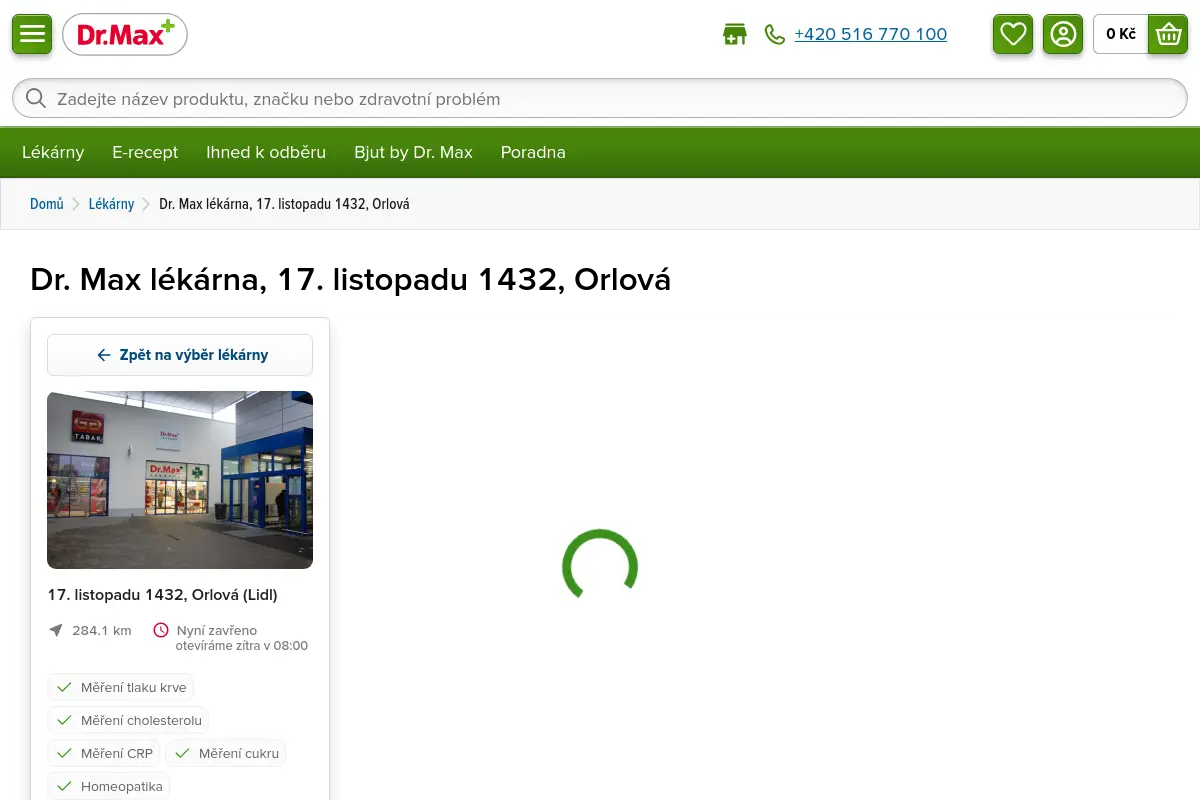Click the Měření cholesterolu service tag

[128, 720]
